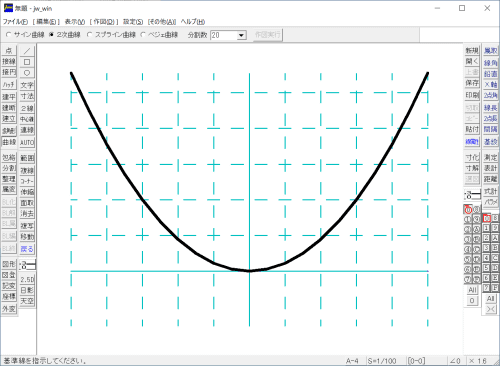Click the >< button under layer groups

[x=491, y=309]
